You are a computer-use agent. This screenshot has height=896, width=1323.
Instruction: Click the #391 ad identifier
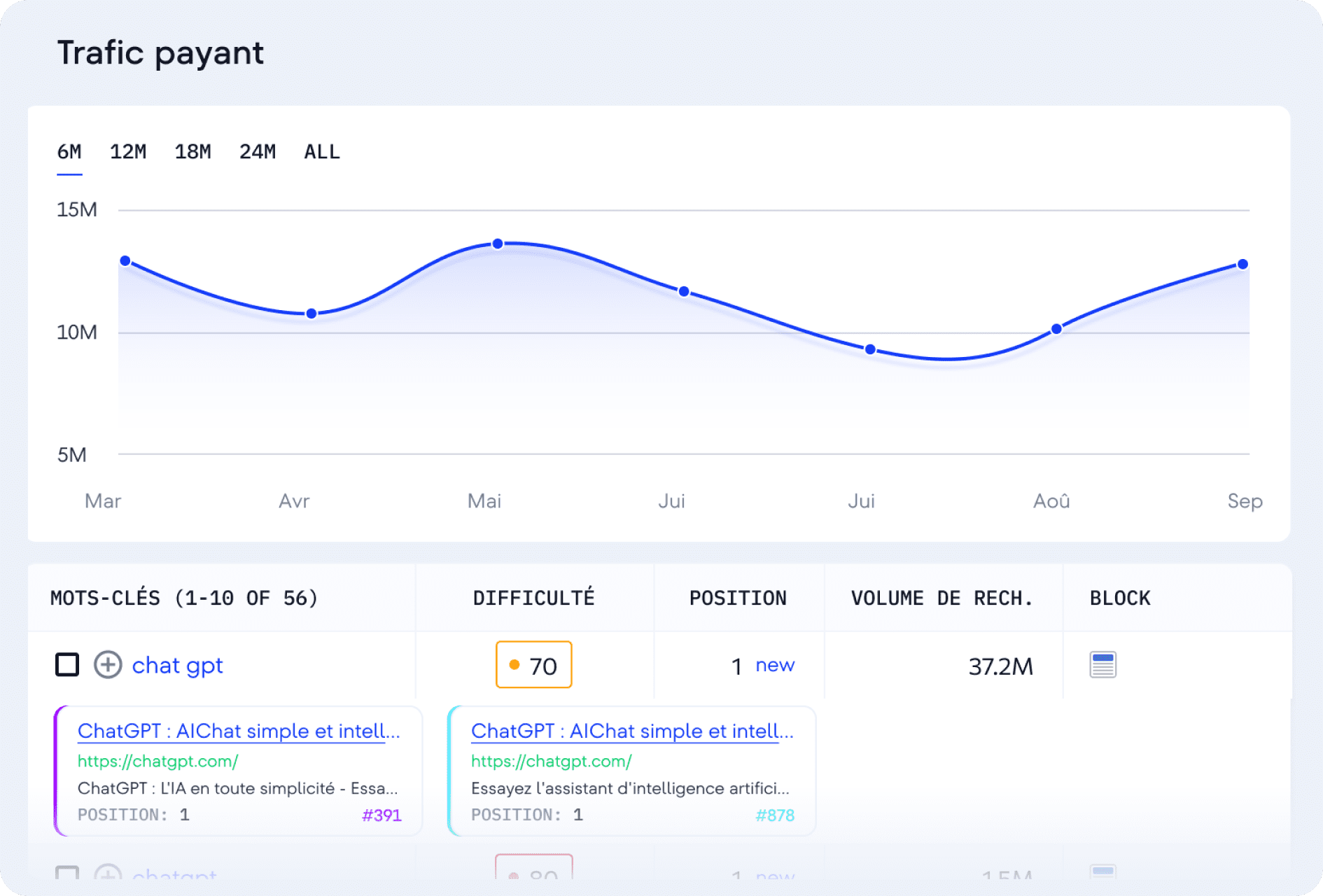(381, 815)
